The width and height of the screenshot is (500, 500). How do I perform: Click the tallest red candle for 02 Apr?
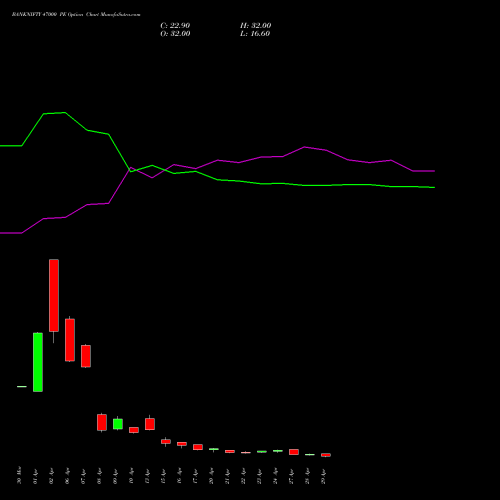[54, 295]
